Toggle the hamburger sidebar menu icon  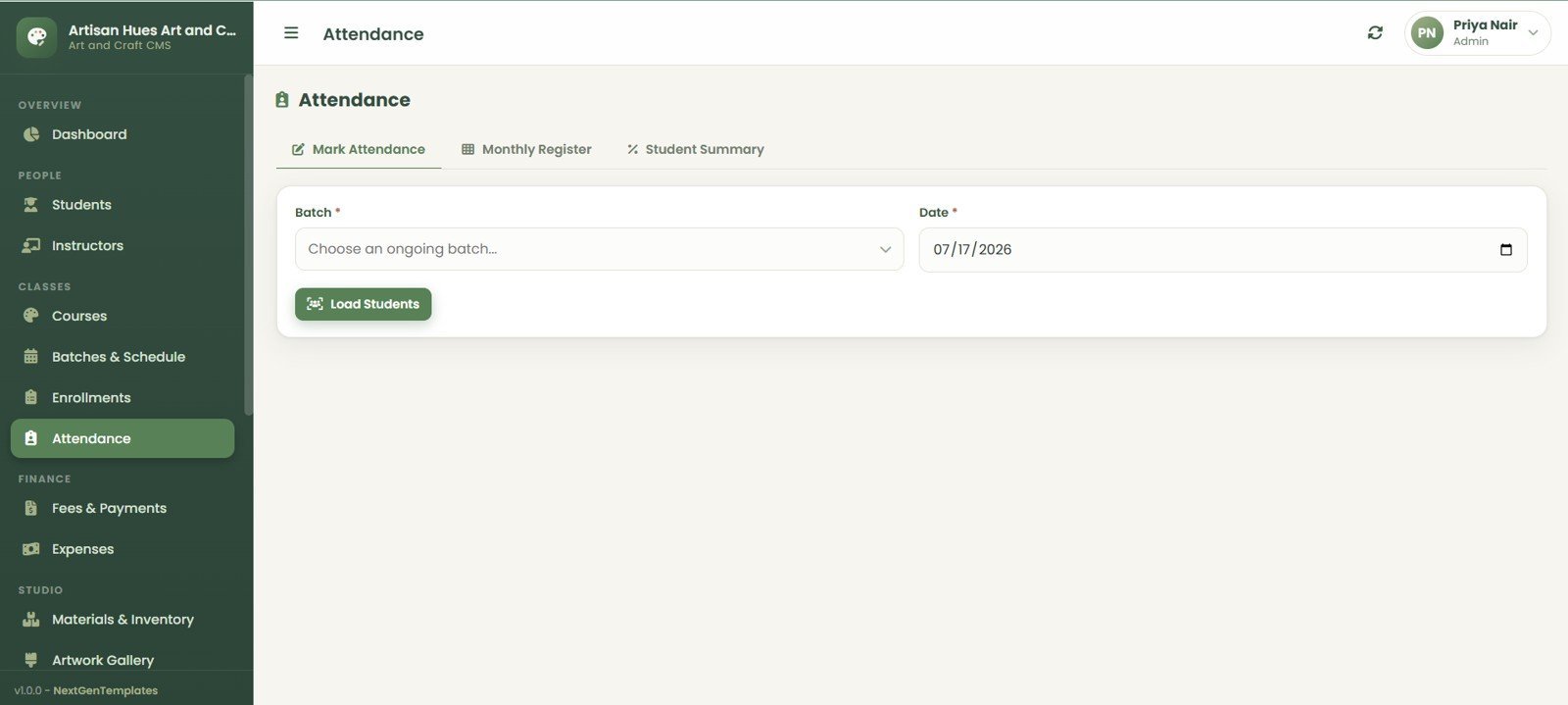coord(291,33)
